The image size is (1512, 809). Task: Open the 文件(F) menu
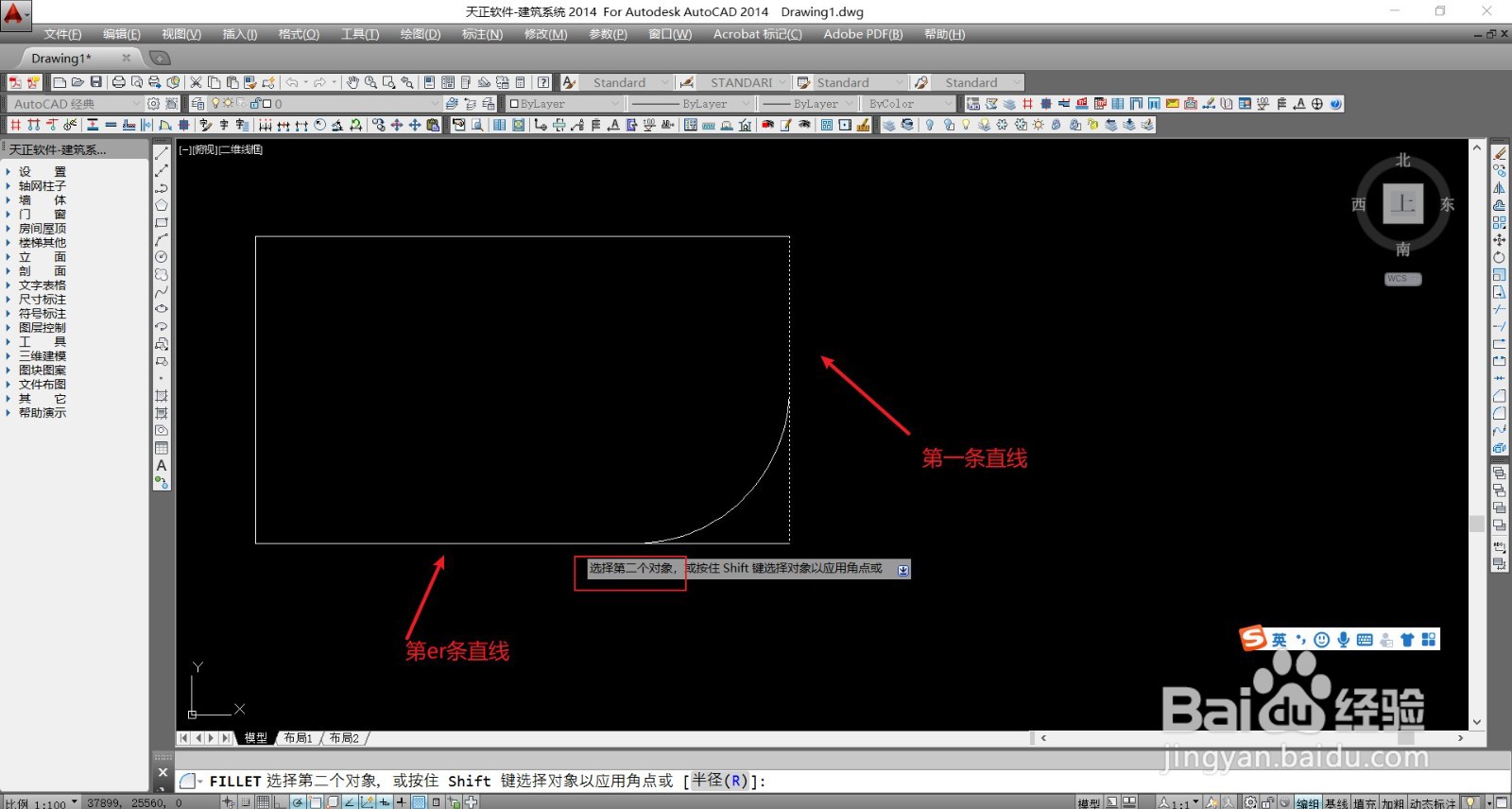tap(62, 34)
